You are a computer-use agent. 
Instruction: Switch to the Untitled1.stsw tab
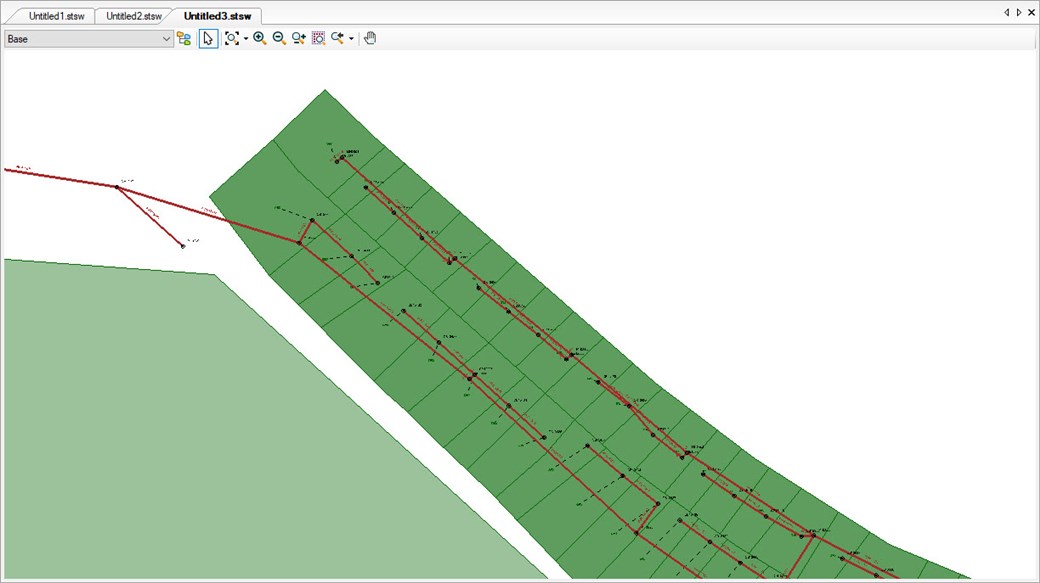click(x=57, y=16)
